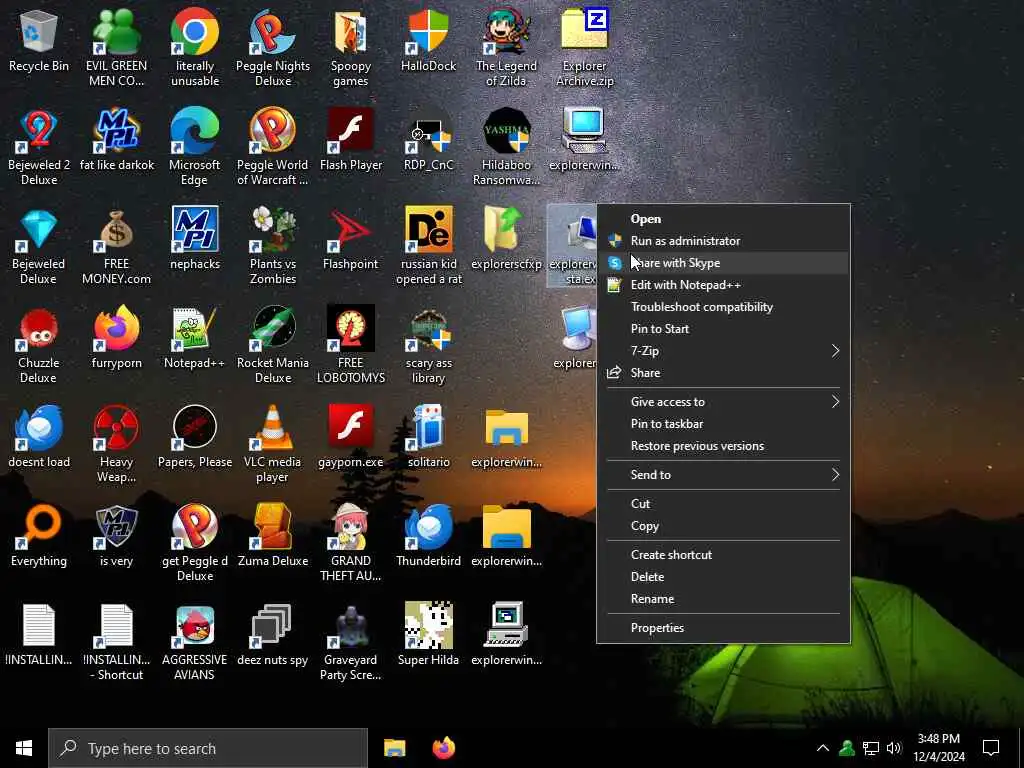Open the Action Center notifications

(x=991, y=748)
